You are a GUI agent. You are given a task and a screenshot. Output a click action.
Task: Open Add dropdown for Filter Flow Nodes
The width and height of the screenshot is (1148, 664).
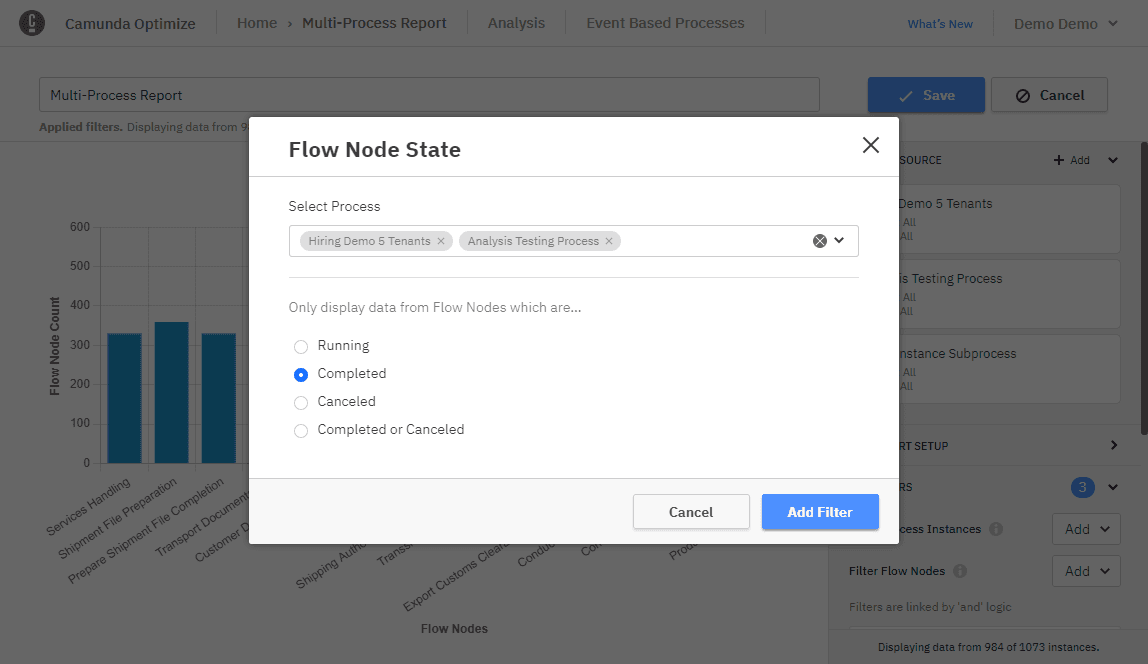[1086, 571]
